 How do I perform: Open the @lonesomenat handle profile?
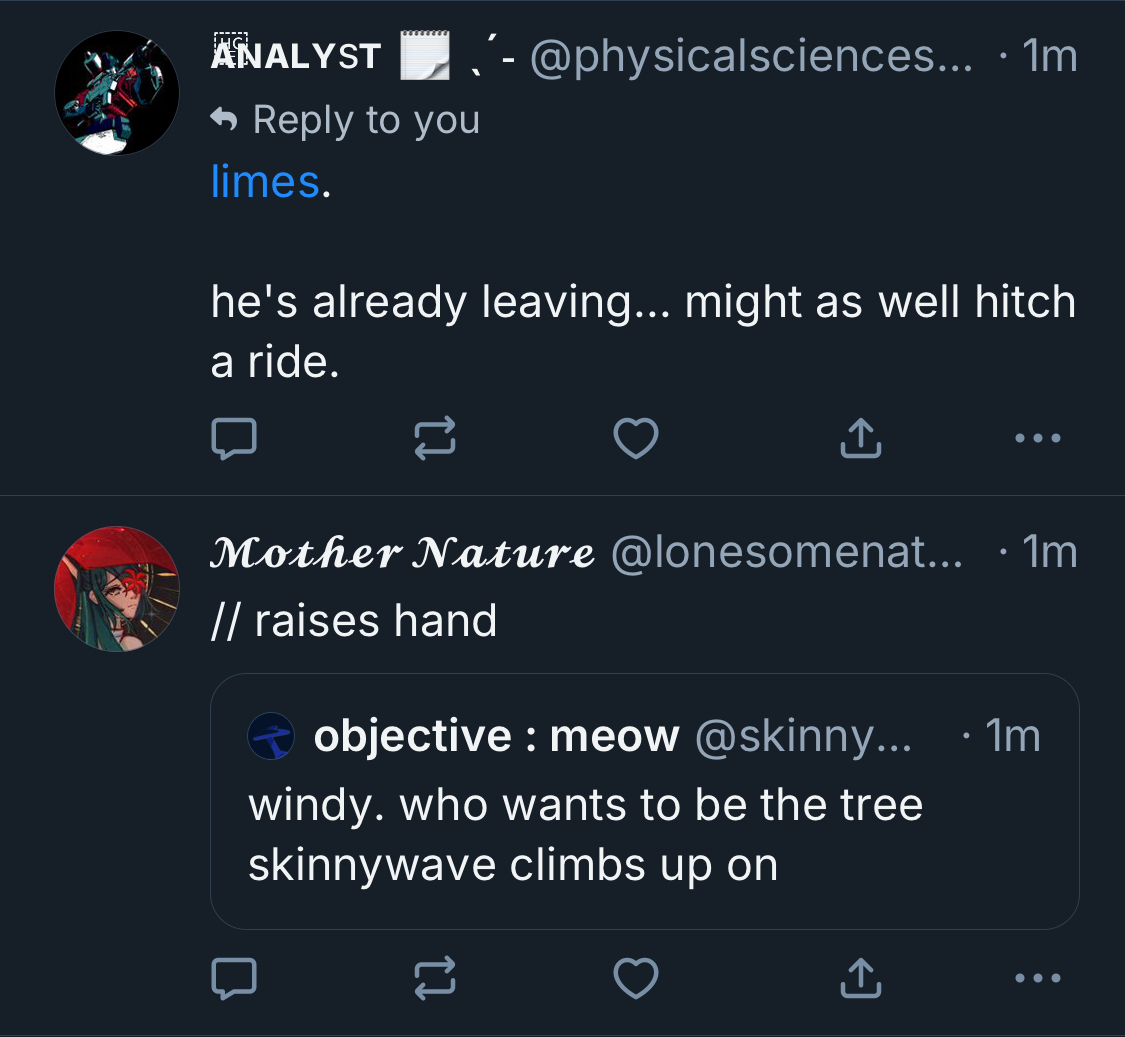click(x=786, y=553)
